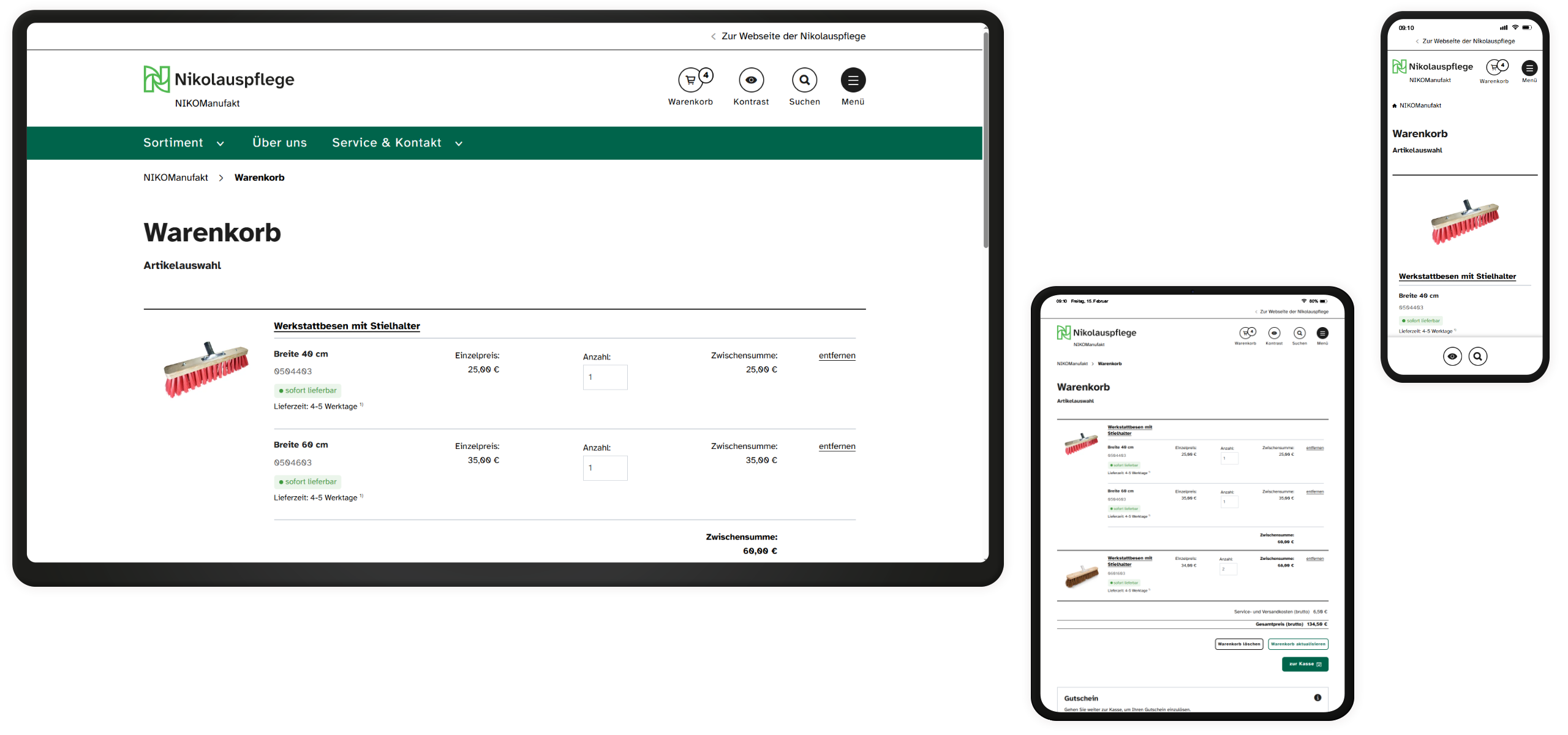Open the Warenkorb cart icon on desktop view
The image size is (1568, 735).
pyautogui.click(x=690, y=80)
